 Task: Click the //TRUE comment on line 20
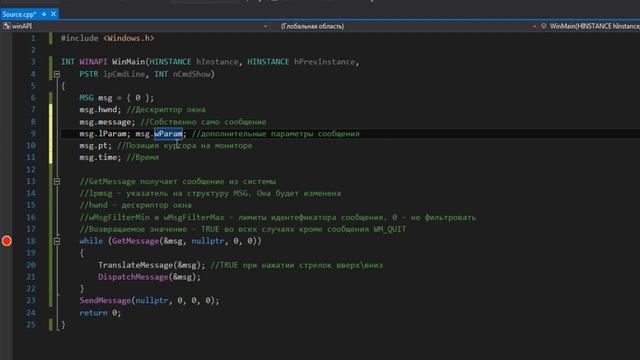(x=297, y=265)
